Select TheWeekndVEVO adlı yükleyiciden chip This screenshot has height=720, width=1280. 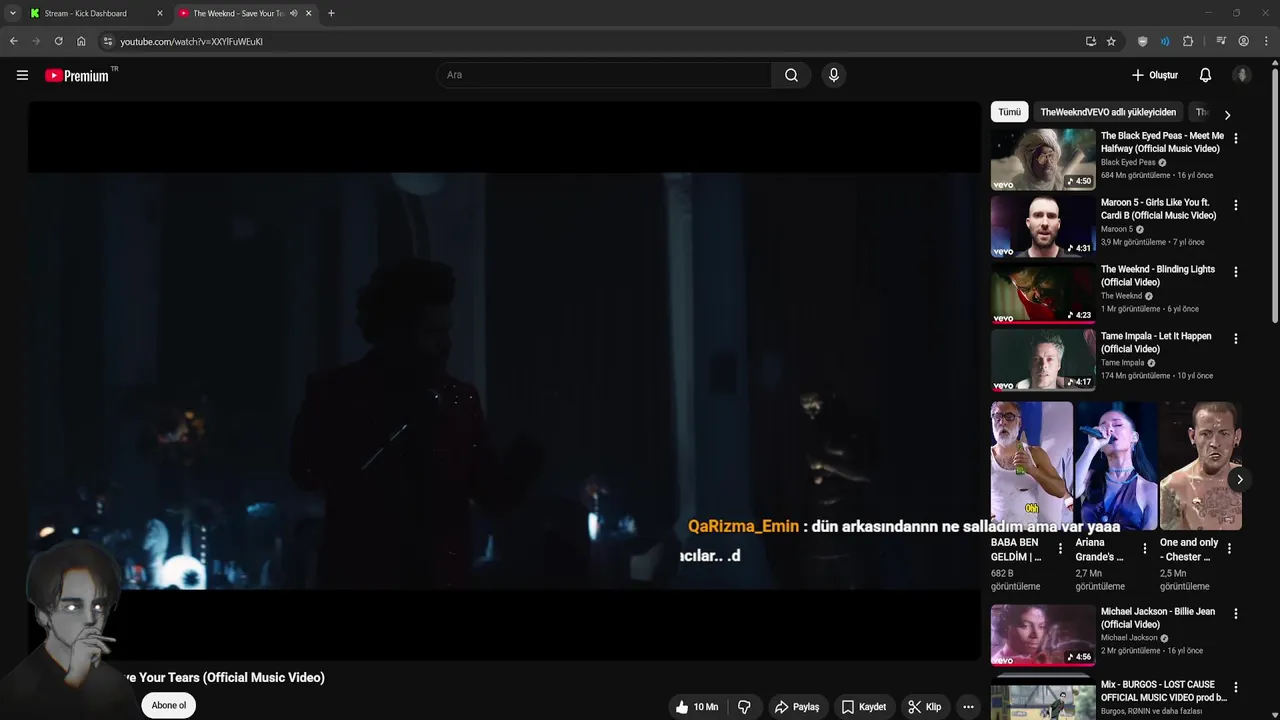[x=1108, y=112]
